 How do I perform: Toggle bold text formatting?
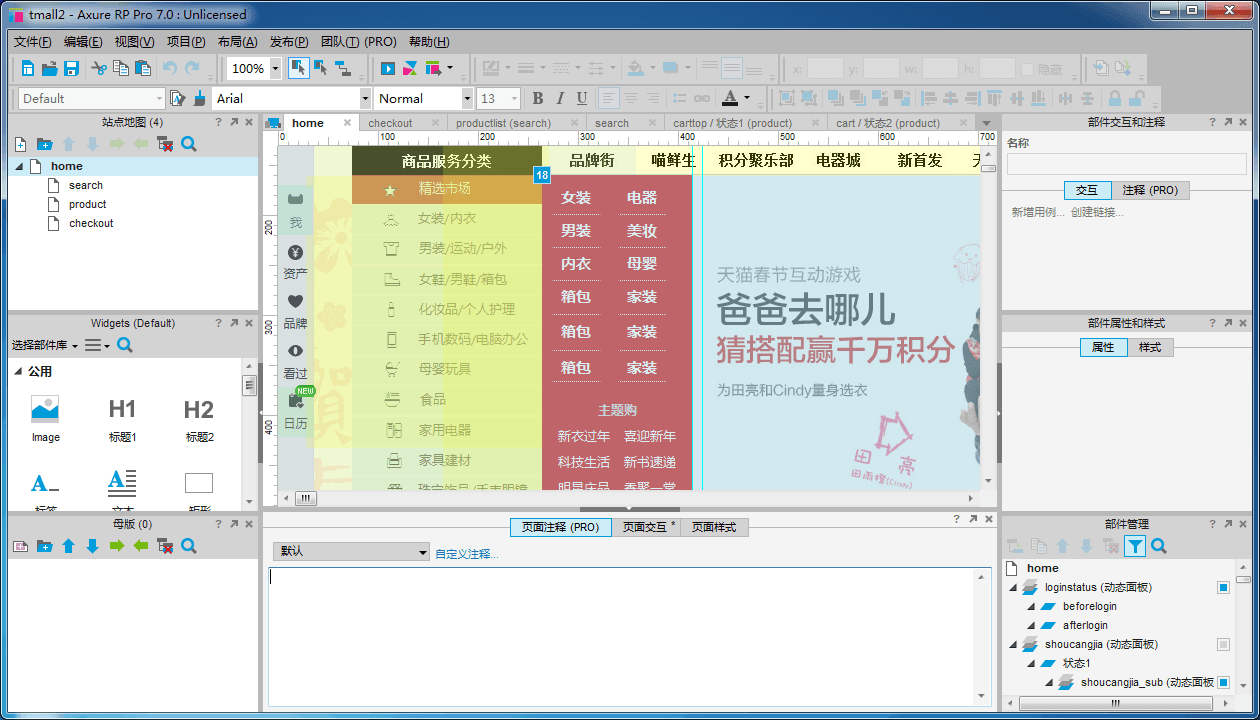click(x=537, y=98)
